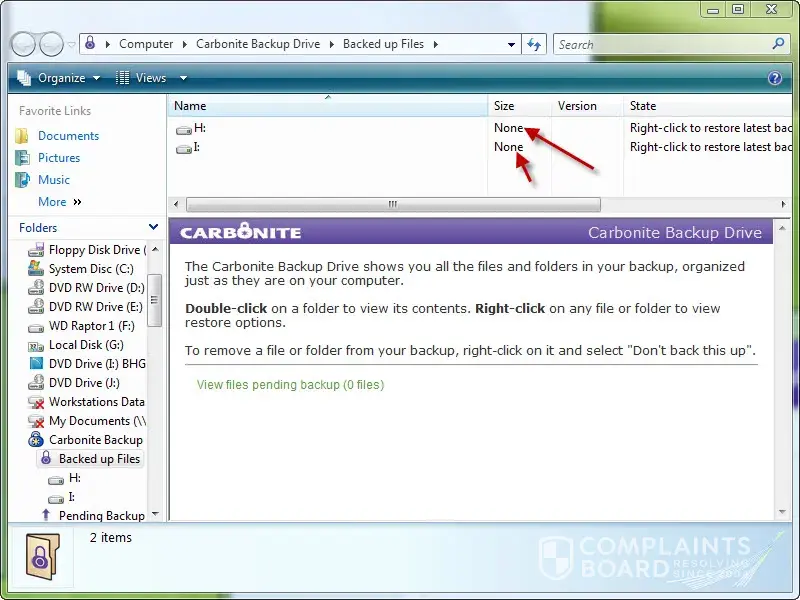Image resolution: width=800 pixels, height=600 pixels.
Task: Open Music favorite link
Action: tap(54, 180)
